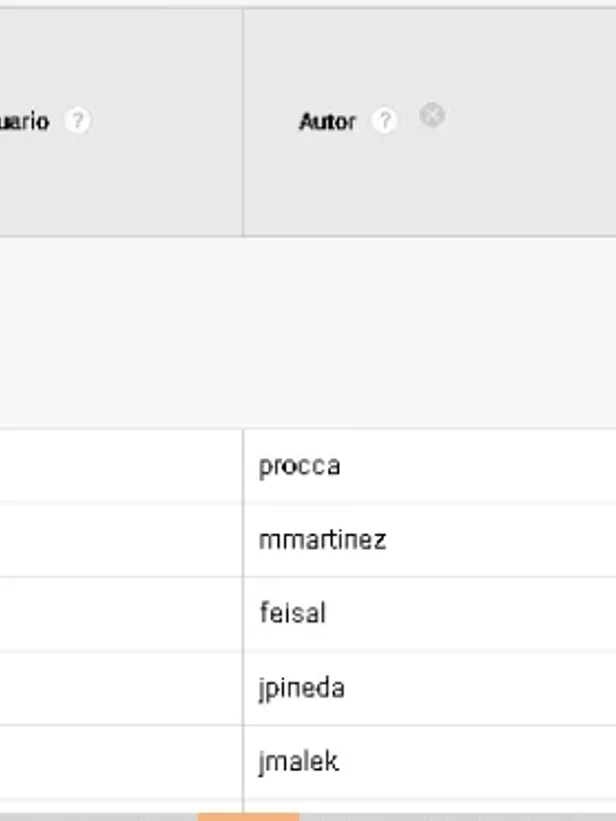Select the mmartinez author cell
Screen dimensions: 616x821
pyautogui.click(x=322, y=540)
